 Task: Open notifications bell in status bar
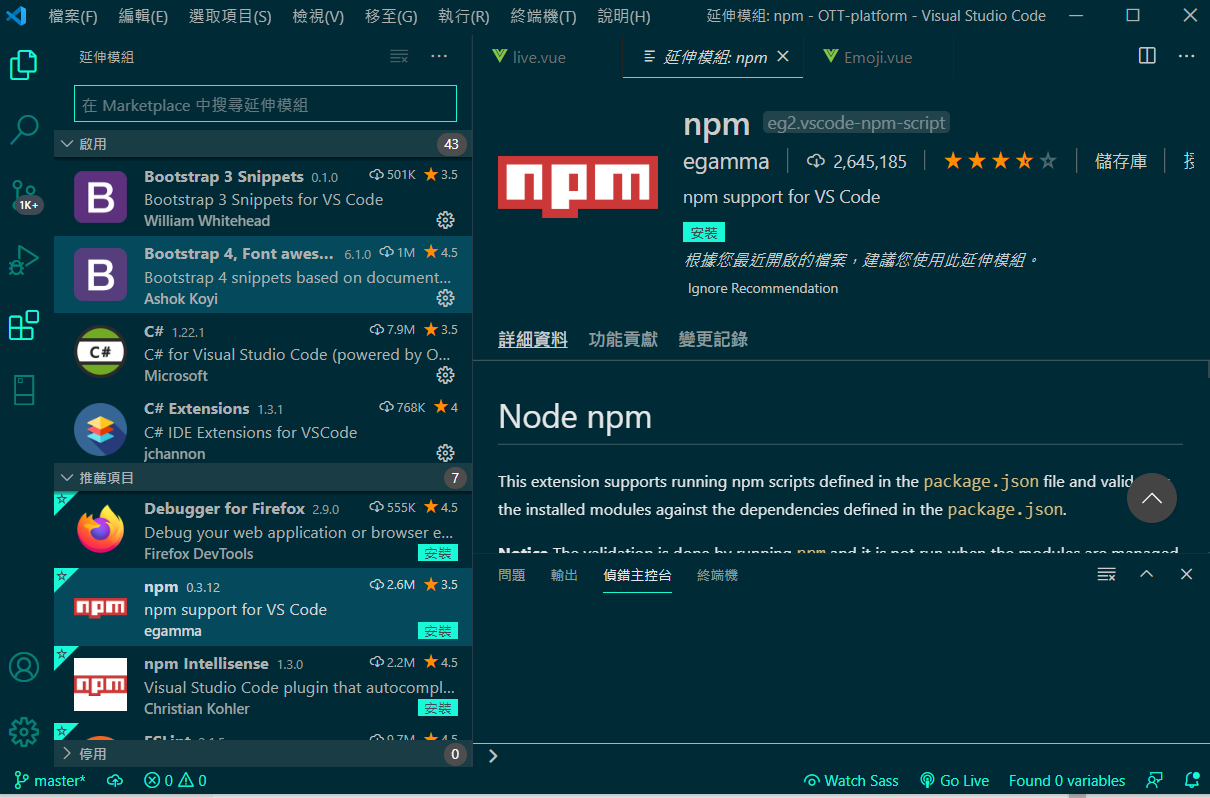[1191, 781]
